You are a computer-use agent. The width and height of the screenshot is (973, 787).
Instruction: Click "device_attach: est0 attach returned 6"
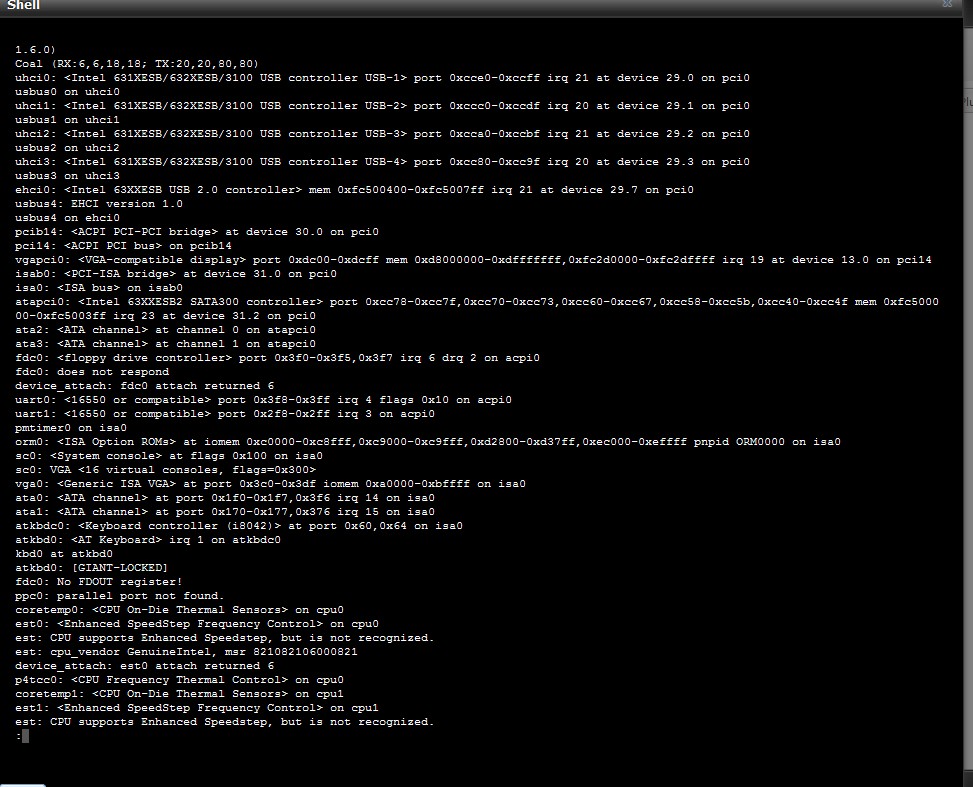pos(145,666)
